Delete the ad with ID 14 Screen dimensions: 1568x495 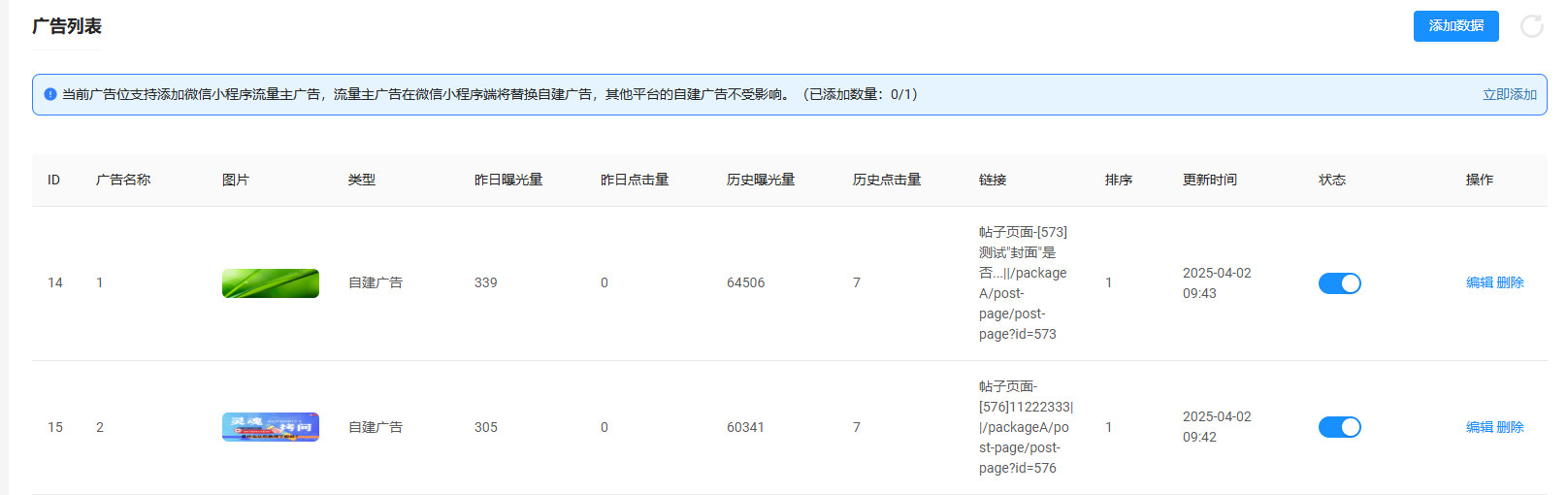tap(1510, 282)
